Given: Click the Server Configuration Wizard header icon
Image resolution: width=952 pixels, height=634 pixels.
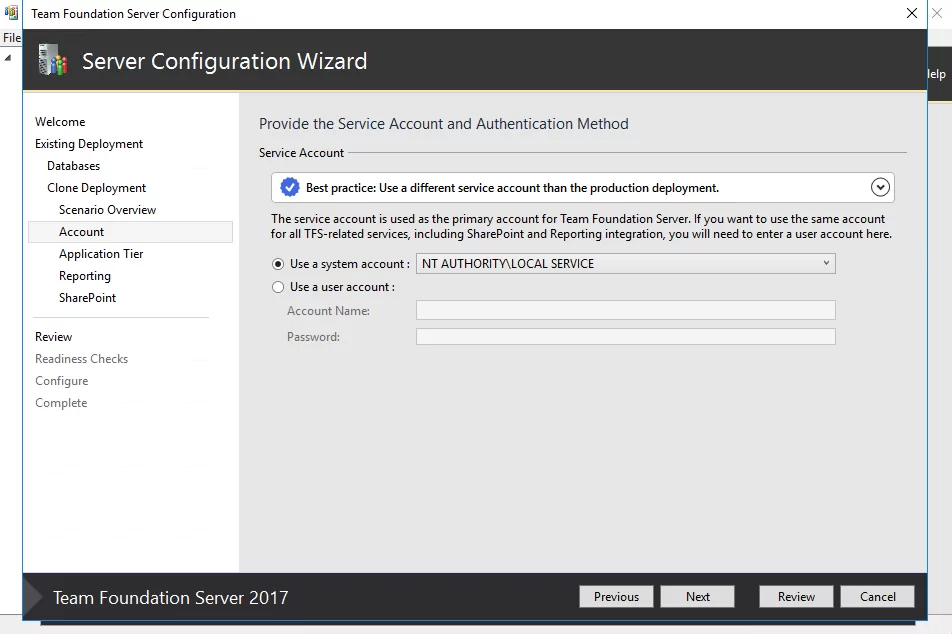Looking at the screenshot, I should [52, 61].
